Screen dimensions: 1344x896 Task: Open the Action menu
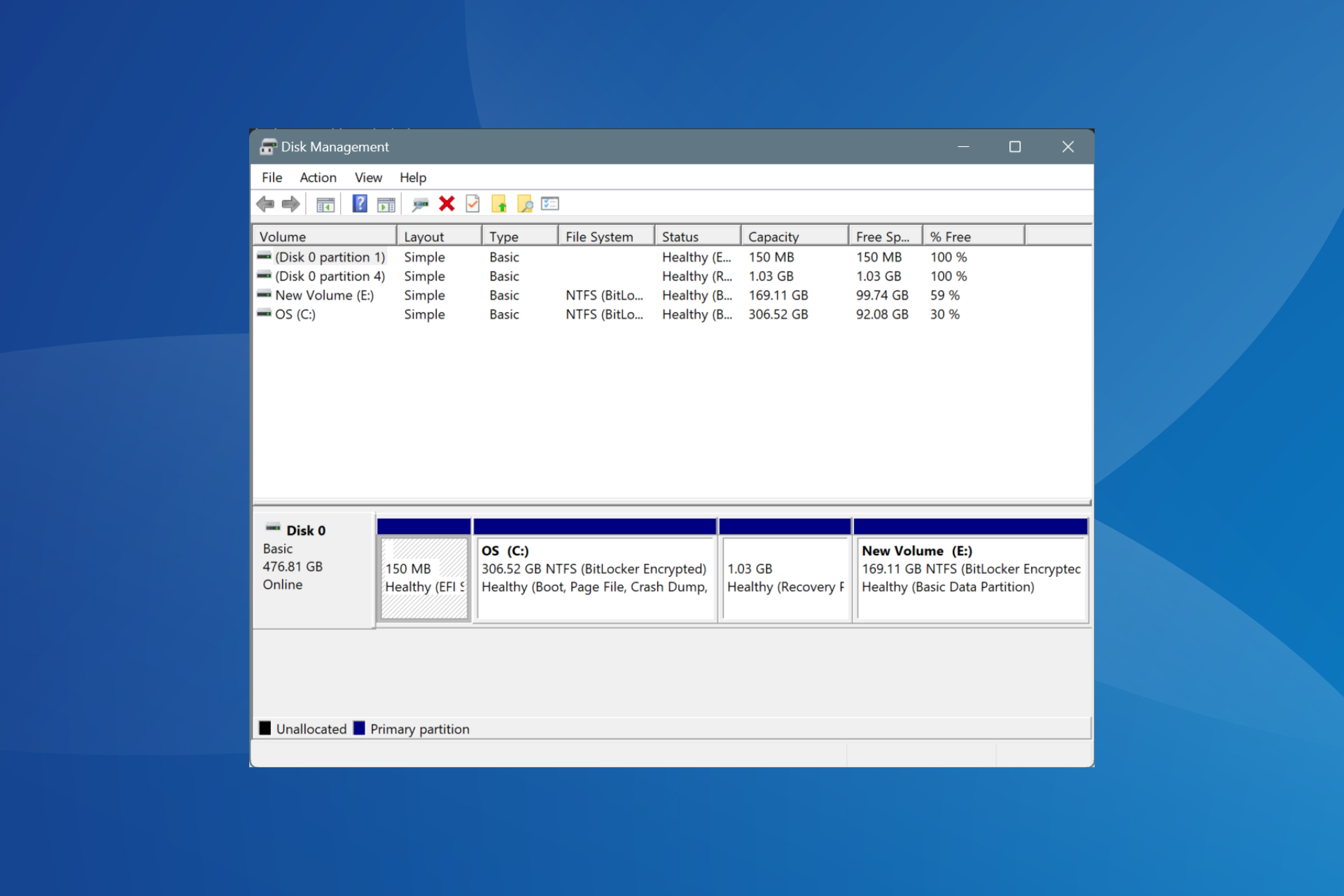[318, 178]
